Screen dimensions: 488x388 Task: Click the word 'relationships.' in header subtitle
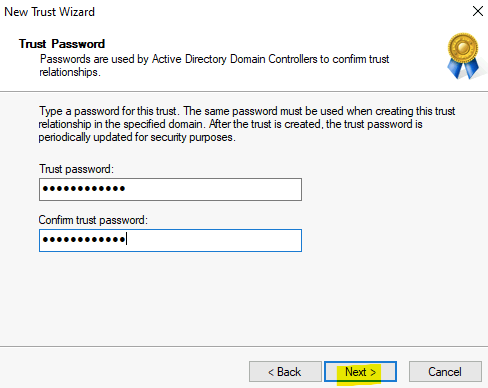click(70, 72)
